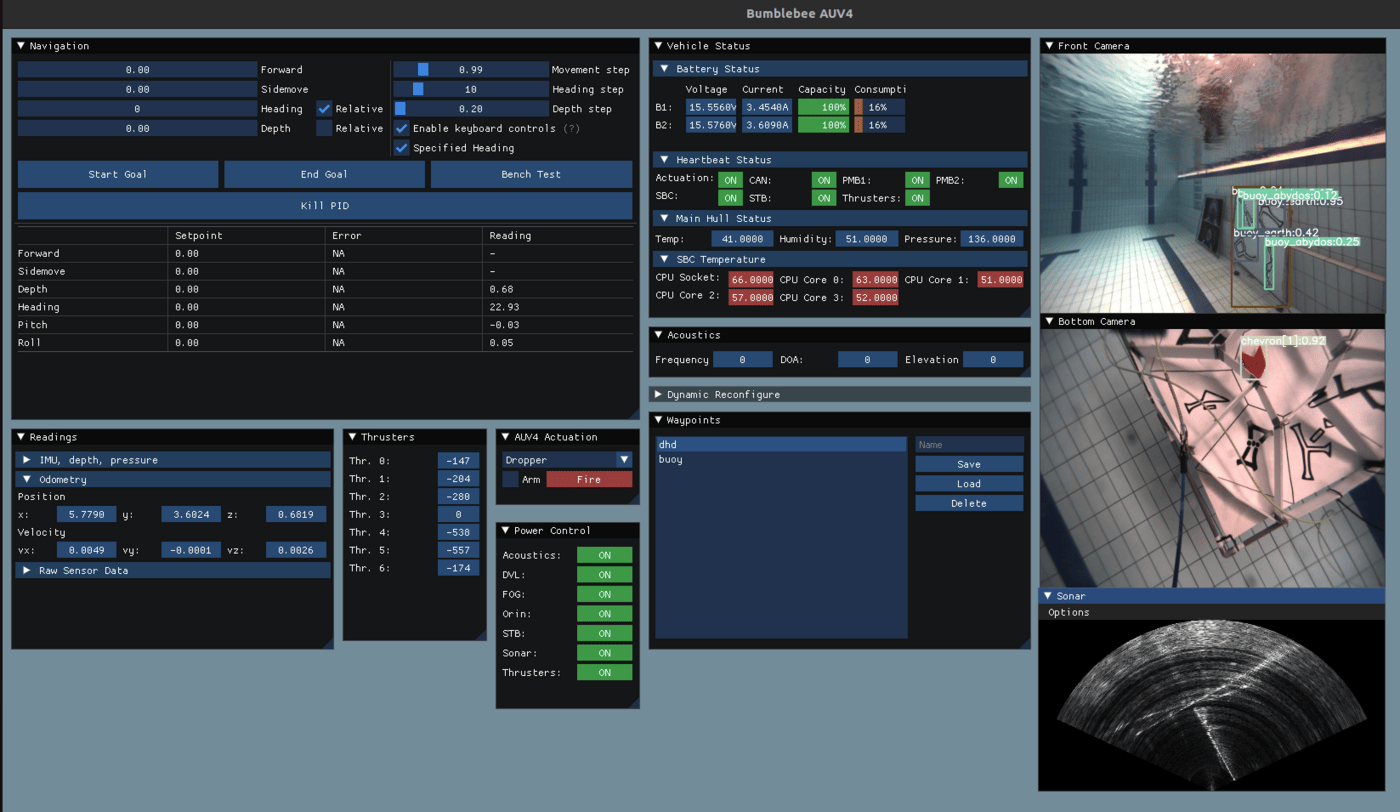This screenshot has width=1400, height=812.
Task: Check the Arm checkbox before firing
Action: coord(510,479)
